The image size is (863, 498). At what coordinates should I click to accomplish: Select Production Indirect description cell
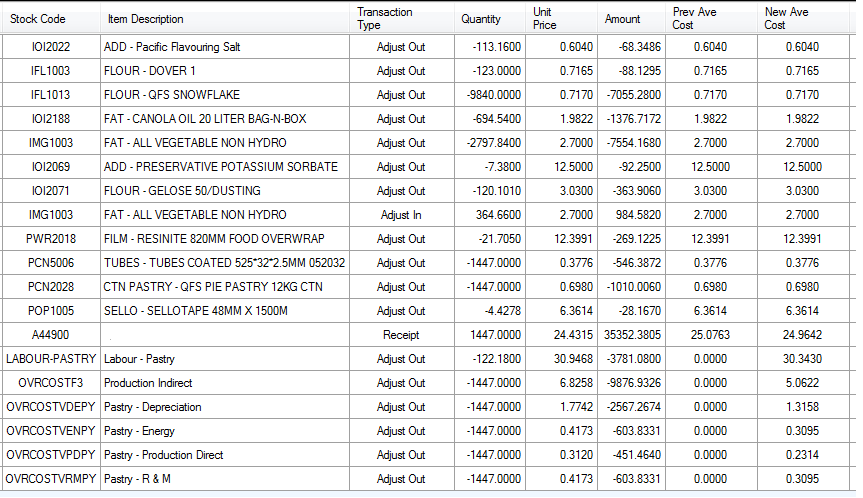(225, 383)
